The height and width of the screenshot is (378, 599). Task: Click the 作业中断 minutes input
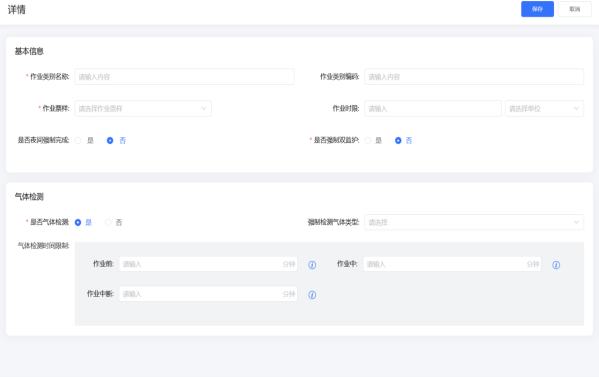pos(208,294)
